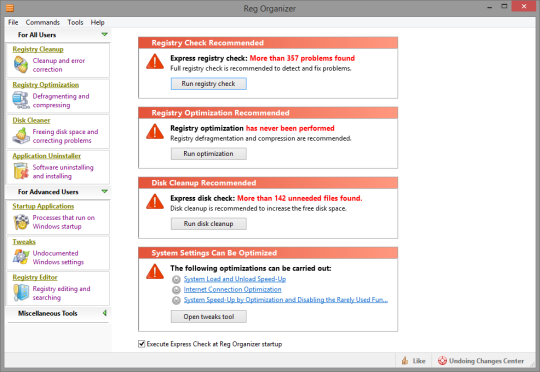Click the Run disk cleanup button

[x=209, y=224]
